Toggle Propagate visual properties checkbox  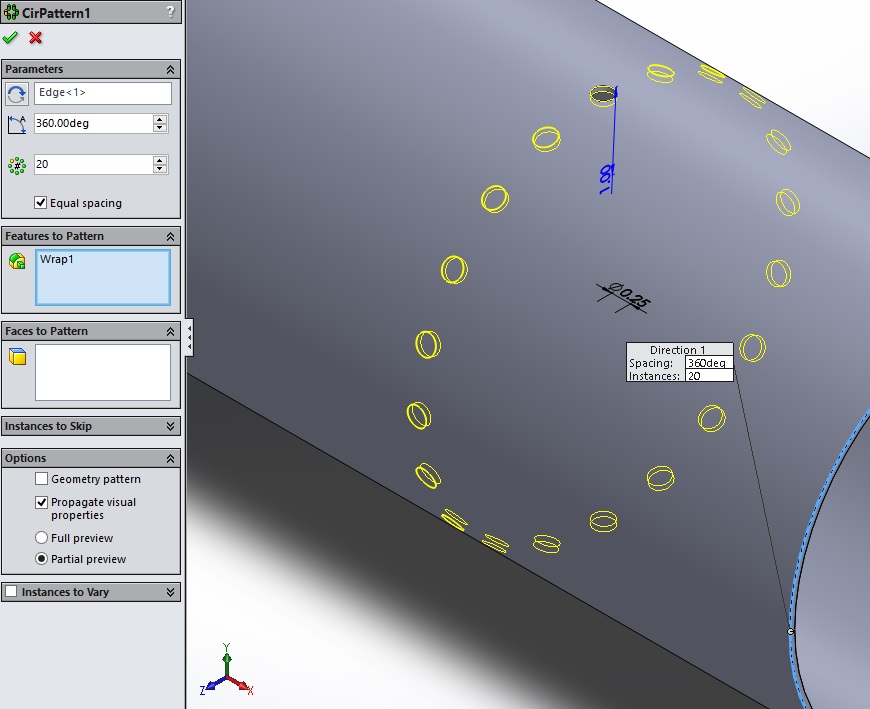point(41,502)
